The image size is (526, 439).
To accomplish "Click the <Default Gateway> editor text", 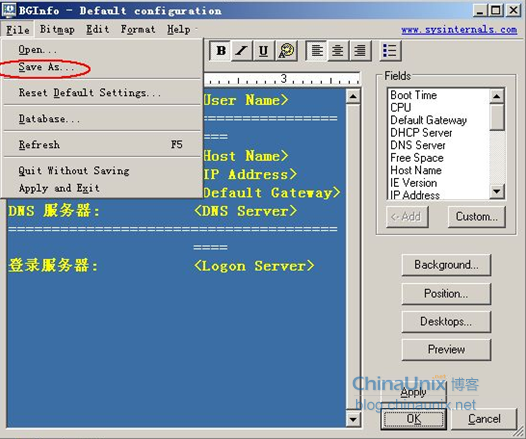I will click(x=272, y=193).
